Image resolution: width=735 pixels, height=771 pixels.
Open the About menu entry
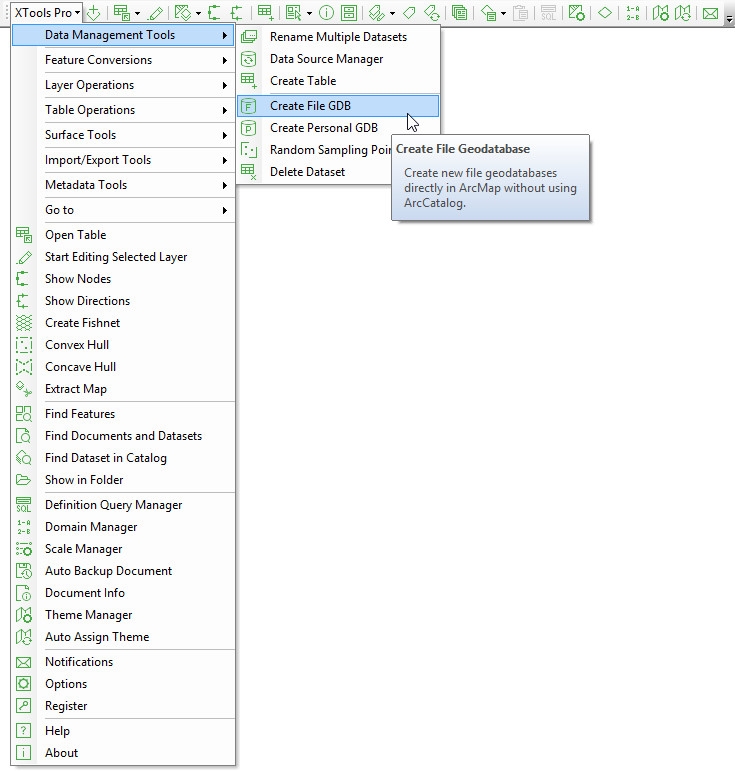pos(123,753)
